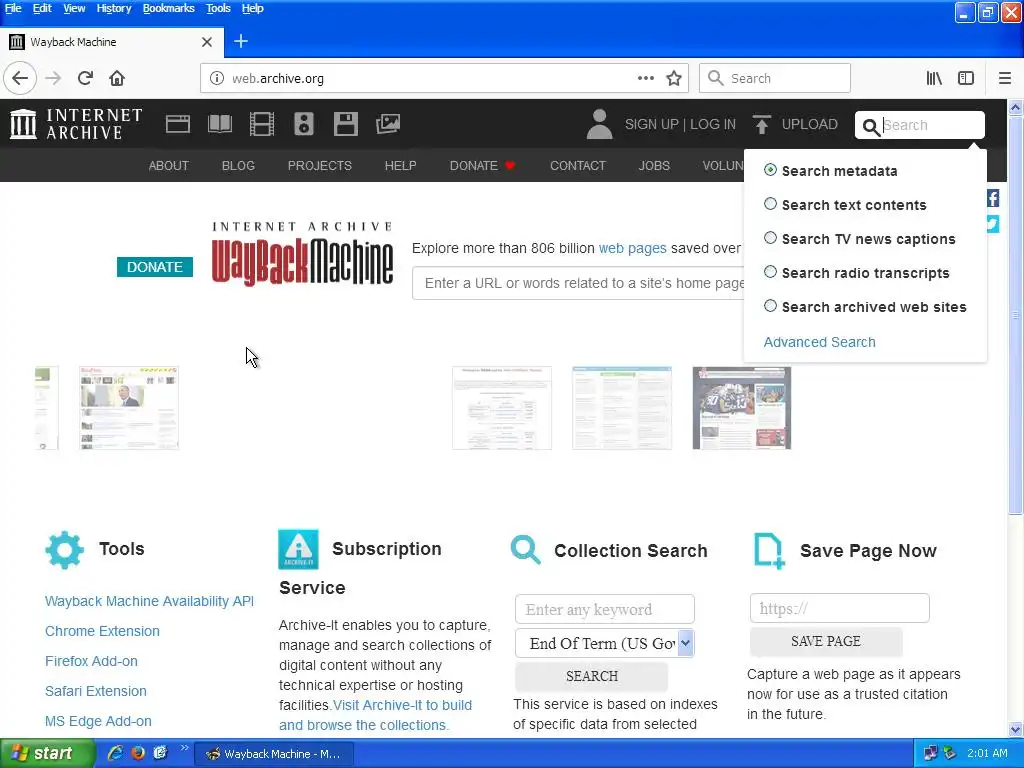Image resolution: width=1024 pixels, height=768 pixels.
Task: Show site information icon in address bar
Action: pos(216,78)
